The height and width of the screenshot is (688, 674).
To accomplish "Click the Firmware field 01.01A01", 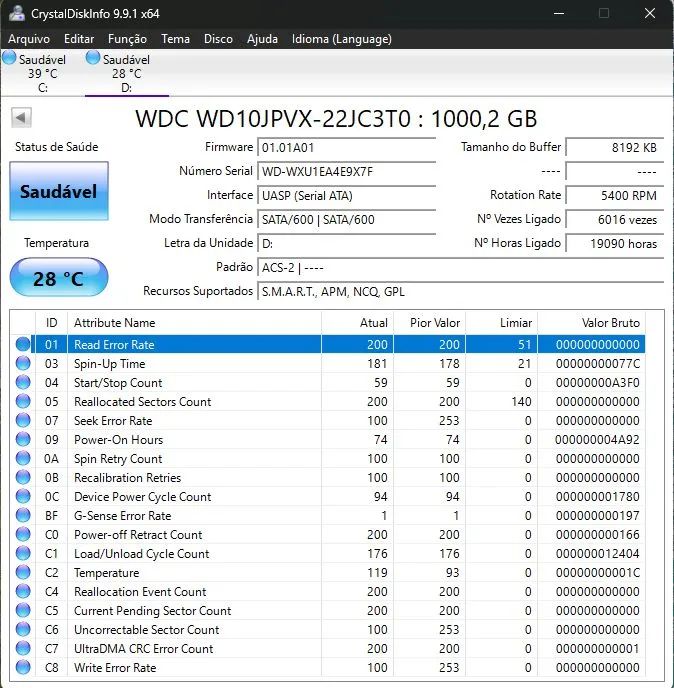I will [347, 147].
